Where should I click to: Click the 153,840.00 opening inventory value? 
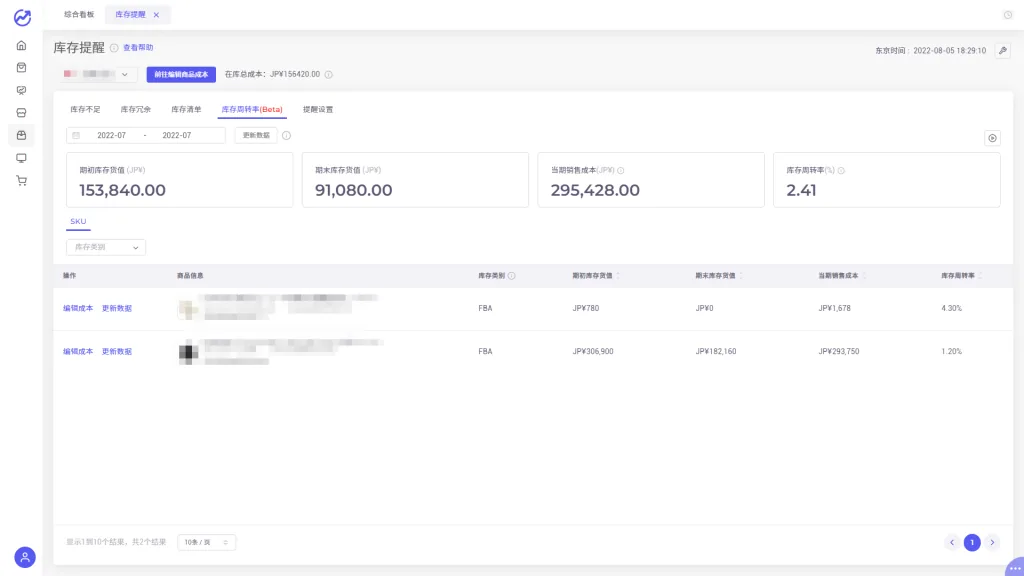122,190
